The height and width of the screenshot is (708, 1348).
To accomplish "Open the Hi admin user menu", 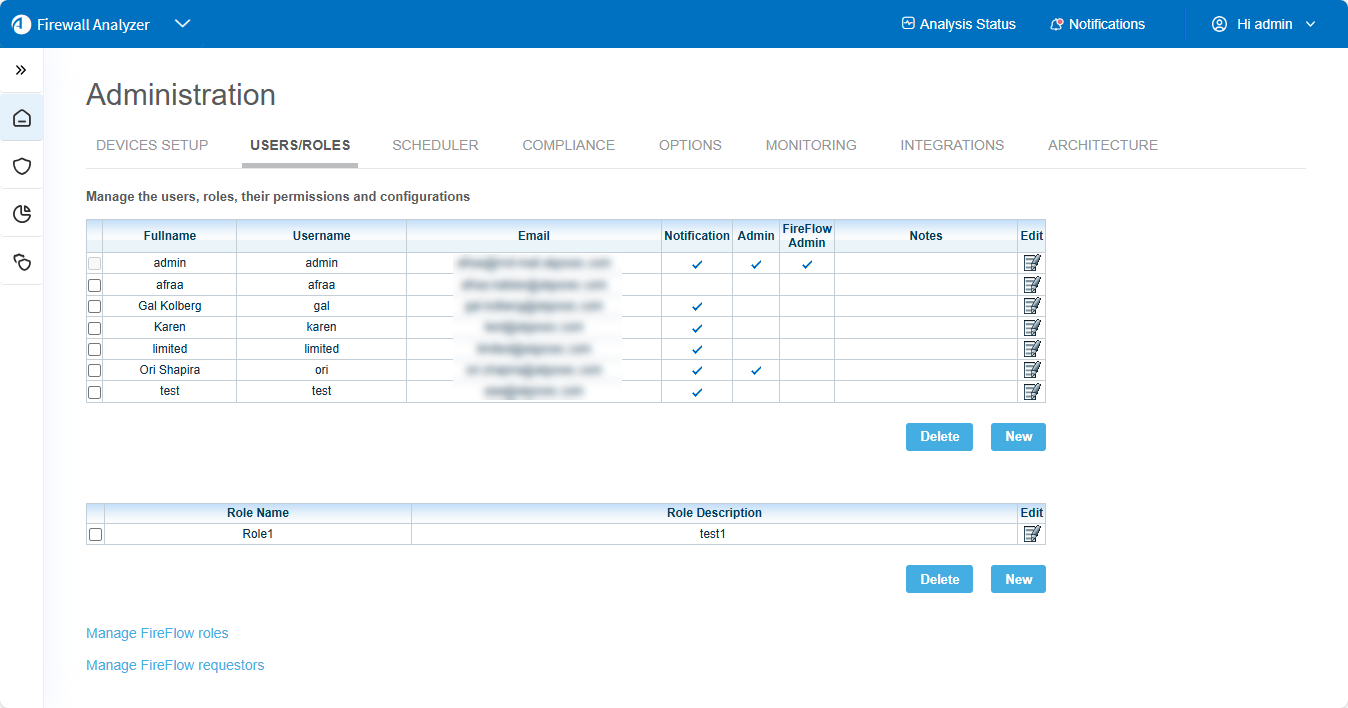I will coord(1263,24).
